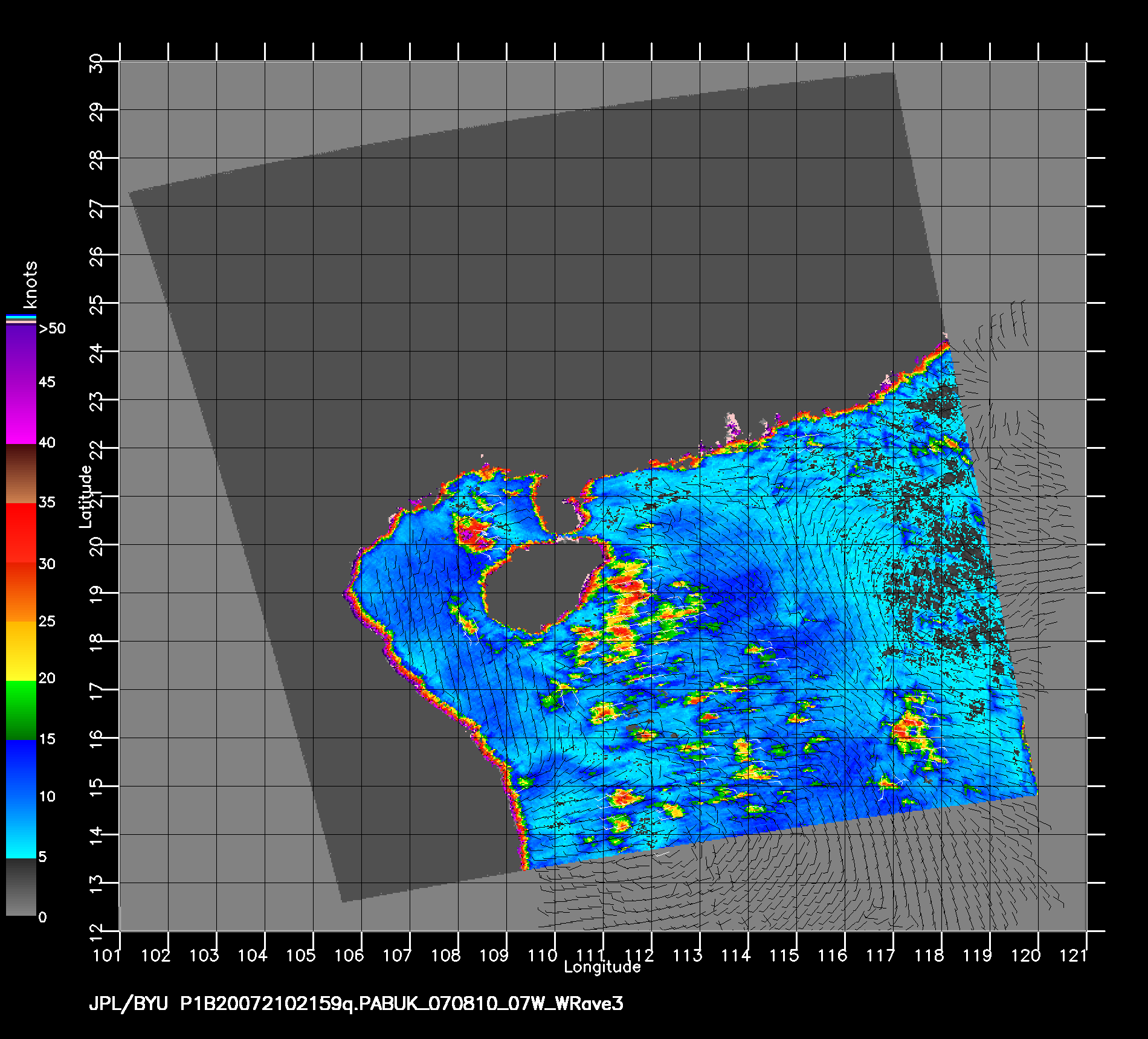Click the latitude axis label '18'

(96, 643)
